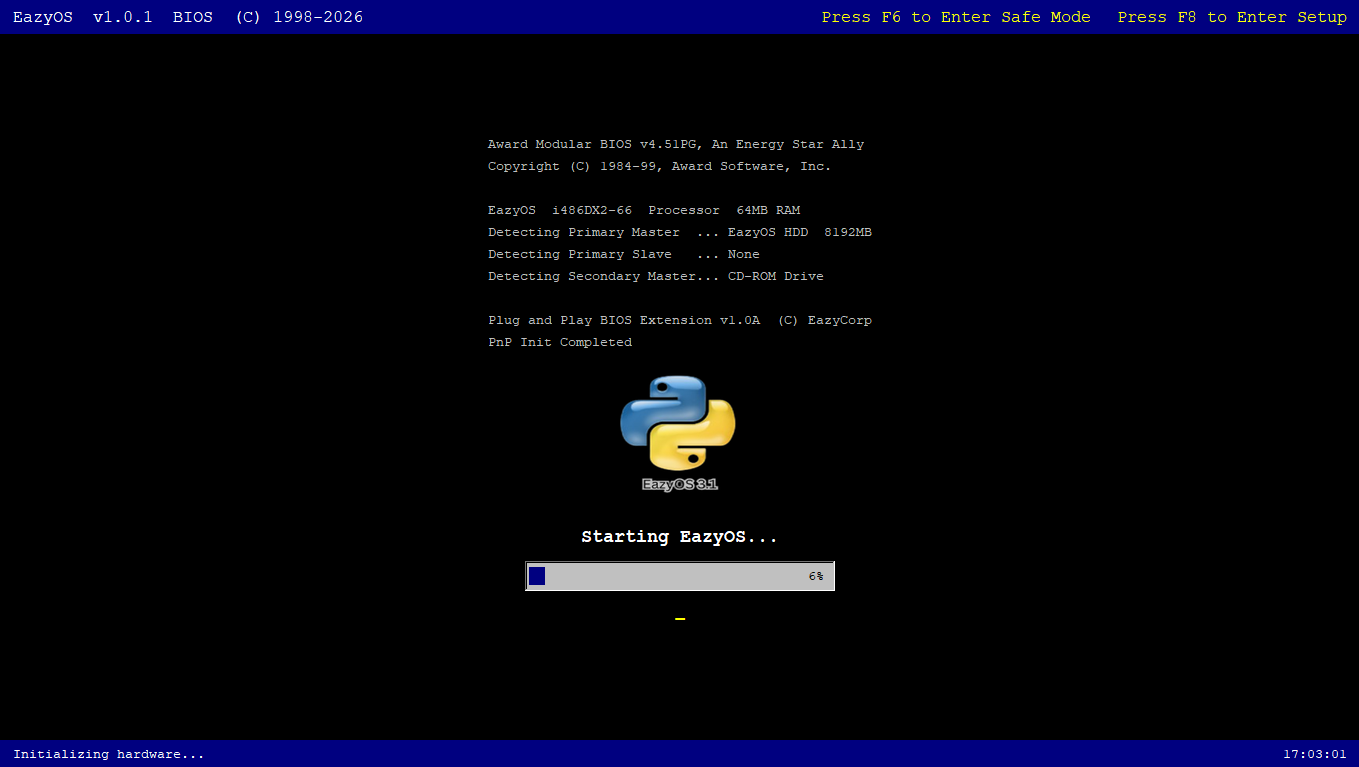
Task: Click the "Detecting Primary Master" line
Action: pyautogui.click(x=680, y=233)
